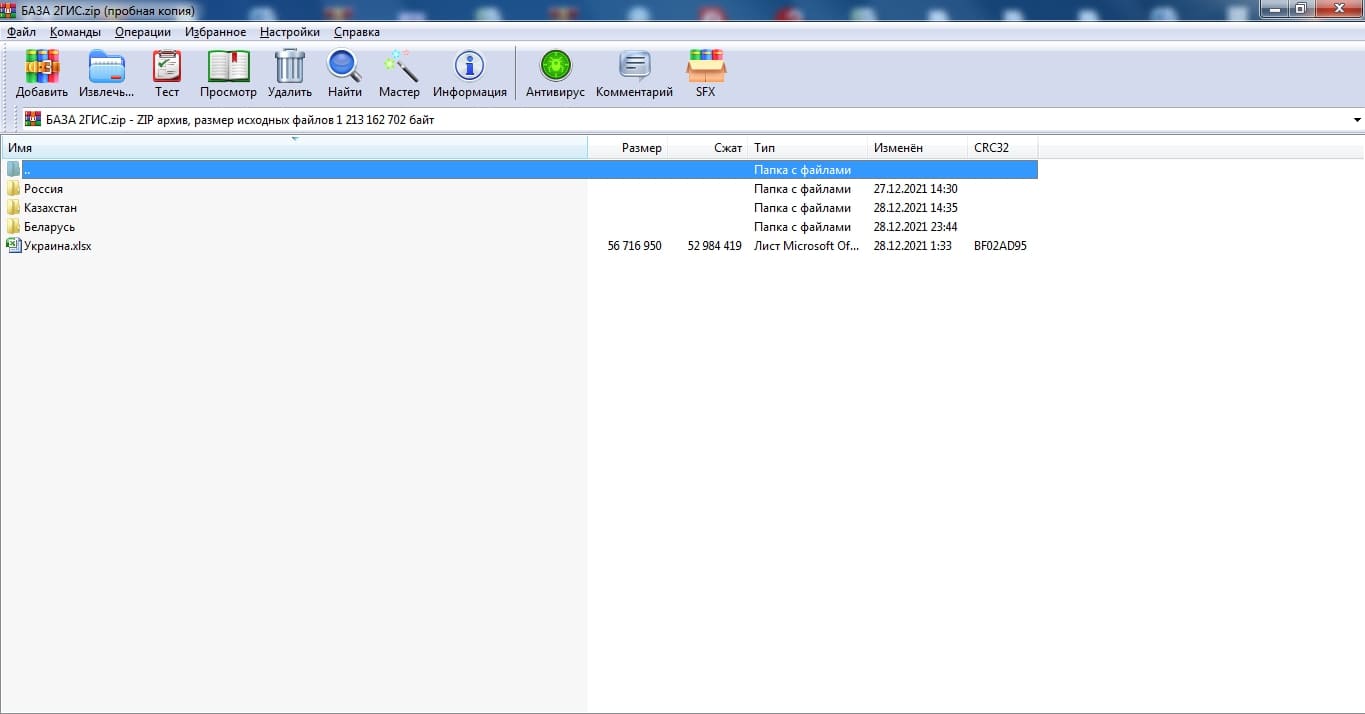Click the date 27.12.2021 14:30
This screenshot has height=714, width=1365.
tap(915, 188)
